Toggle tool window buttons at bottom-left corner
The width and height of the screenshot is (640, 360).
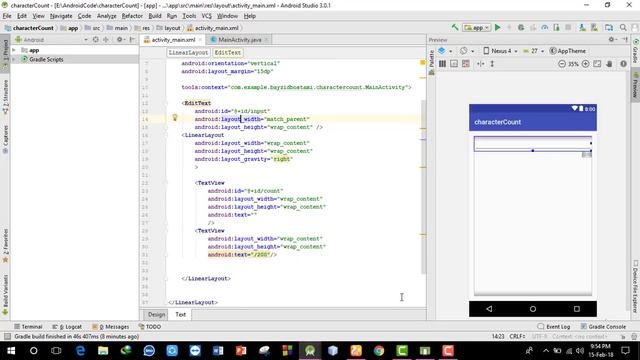(7, 336)
